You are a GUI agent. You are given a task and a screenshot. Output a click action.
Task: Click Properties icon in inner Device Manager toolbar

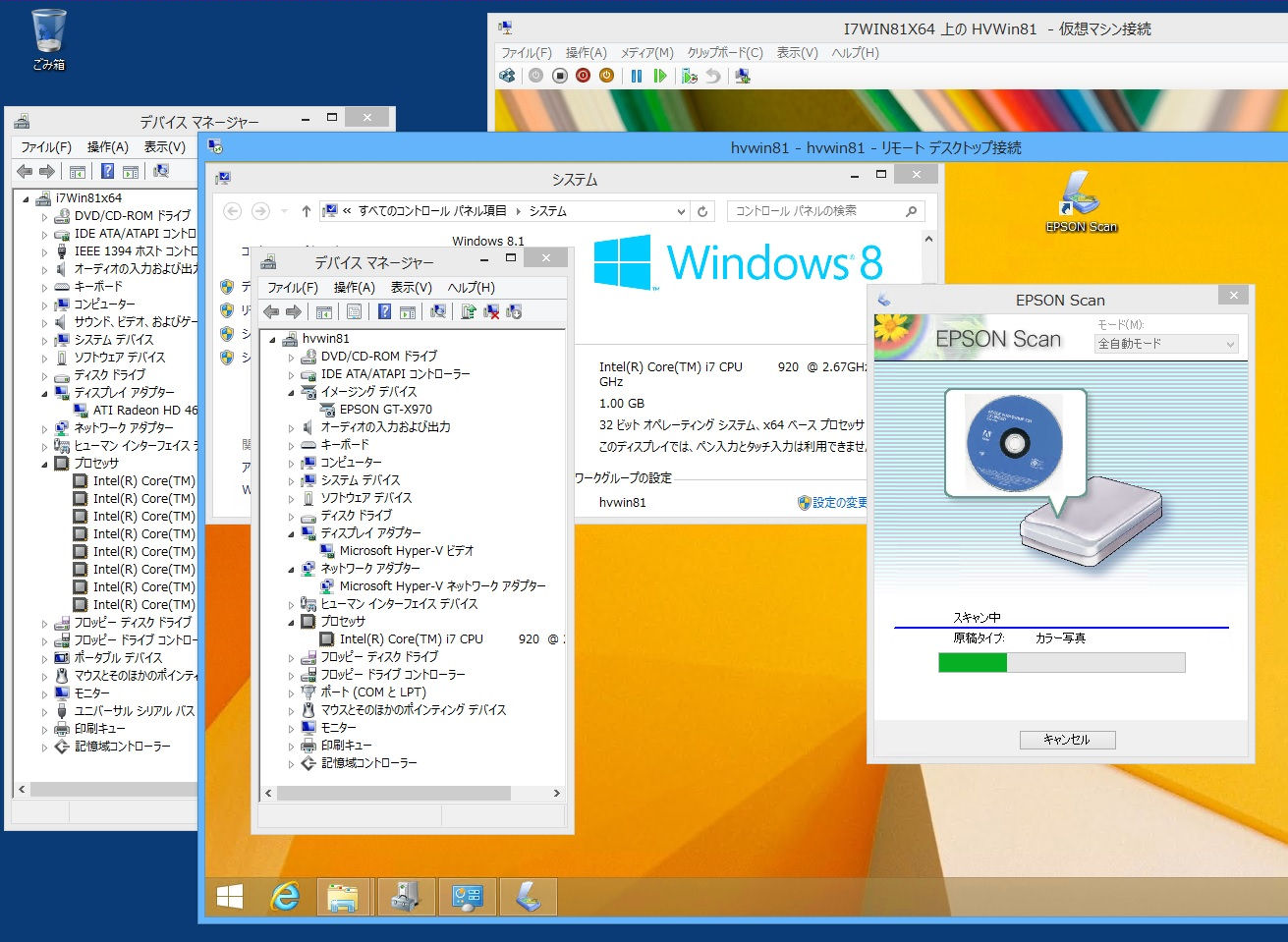[x=354, y=311]
